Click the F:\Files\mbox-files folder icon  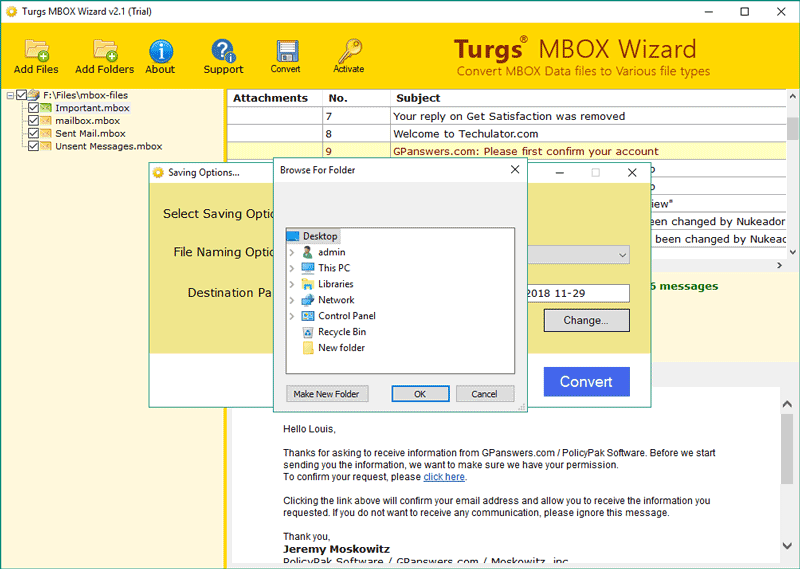34,95
